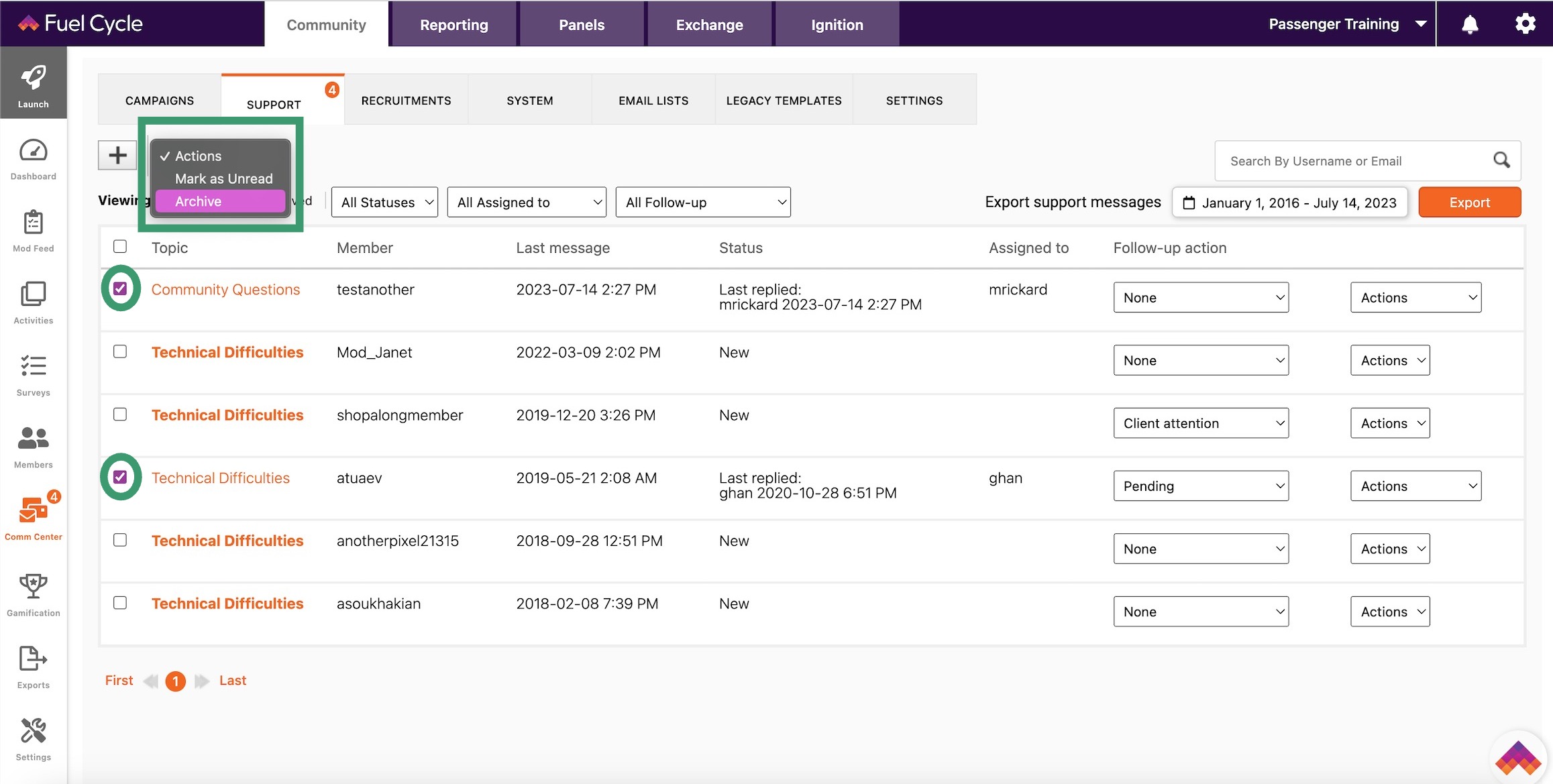Open the Legacy Templates tab

tap(784, 100)
